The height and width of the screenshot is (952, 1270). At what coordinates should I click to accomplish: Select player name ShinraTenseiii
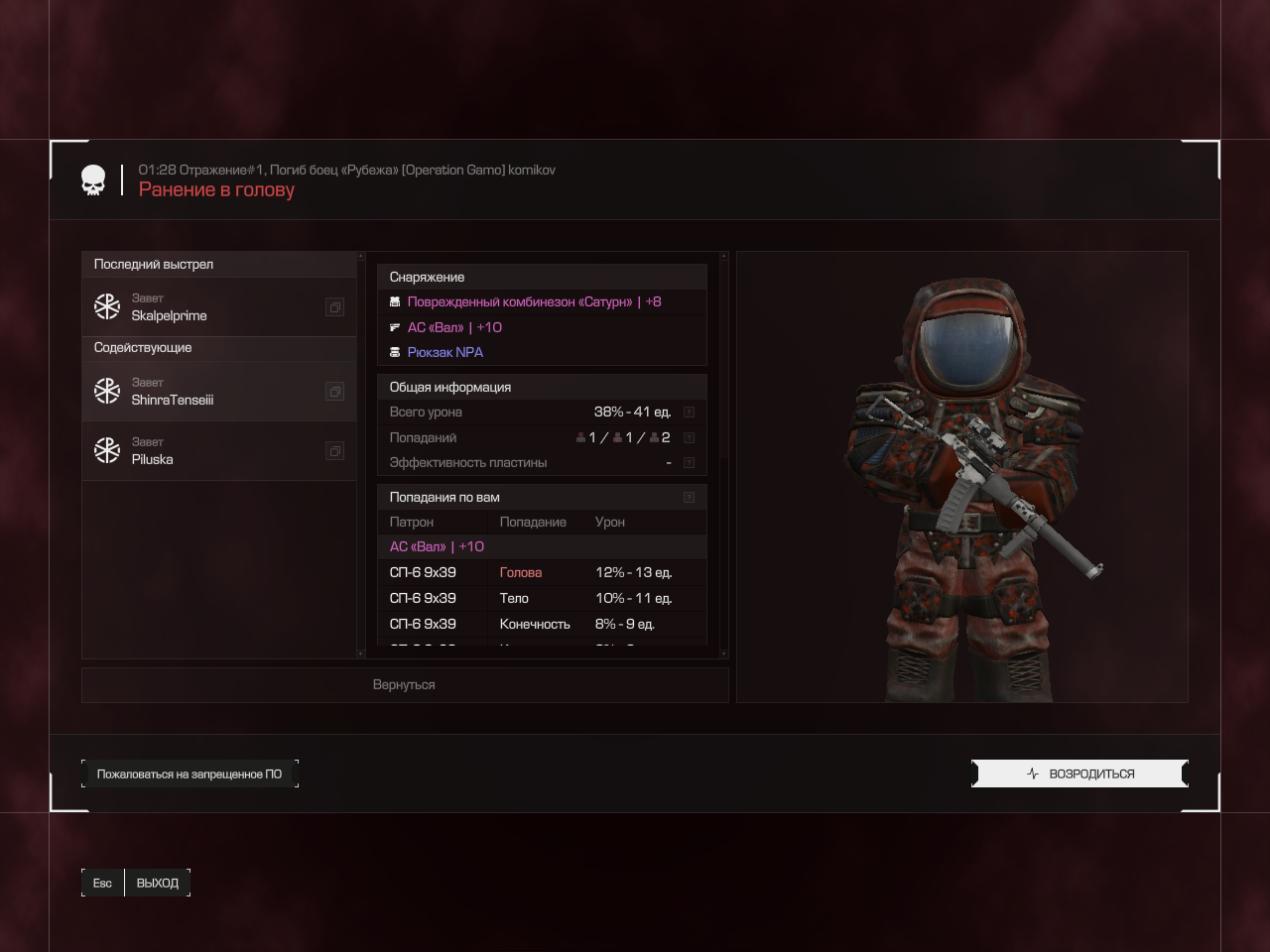click(173, 400)
